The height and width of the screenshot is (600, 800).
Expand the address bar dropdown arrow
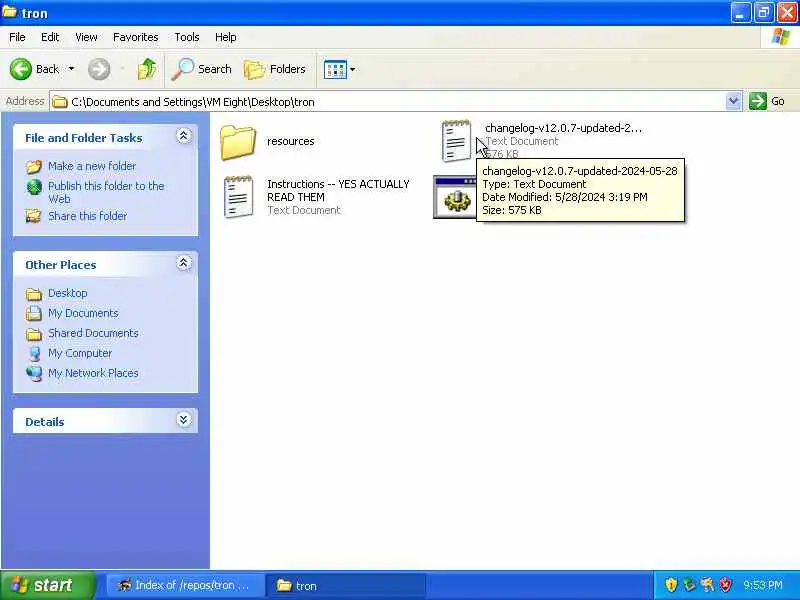pos(733,102)
